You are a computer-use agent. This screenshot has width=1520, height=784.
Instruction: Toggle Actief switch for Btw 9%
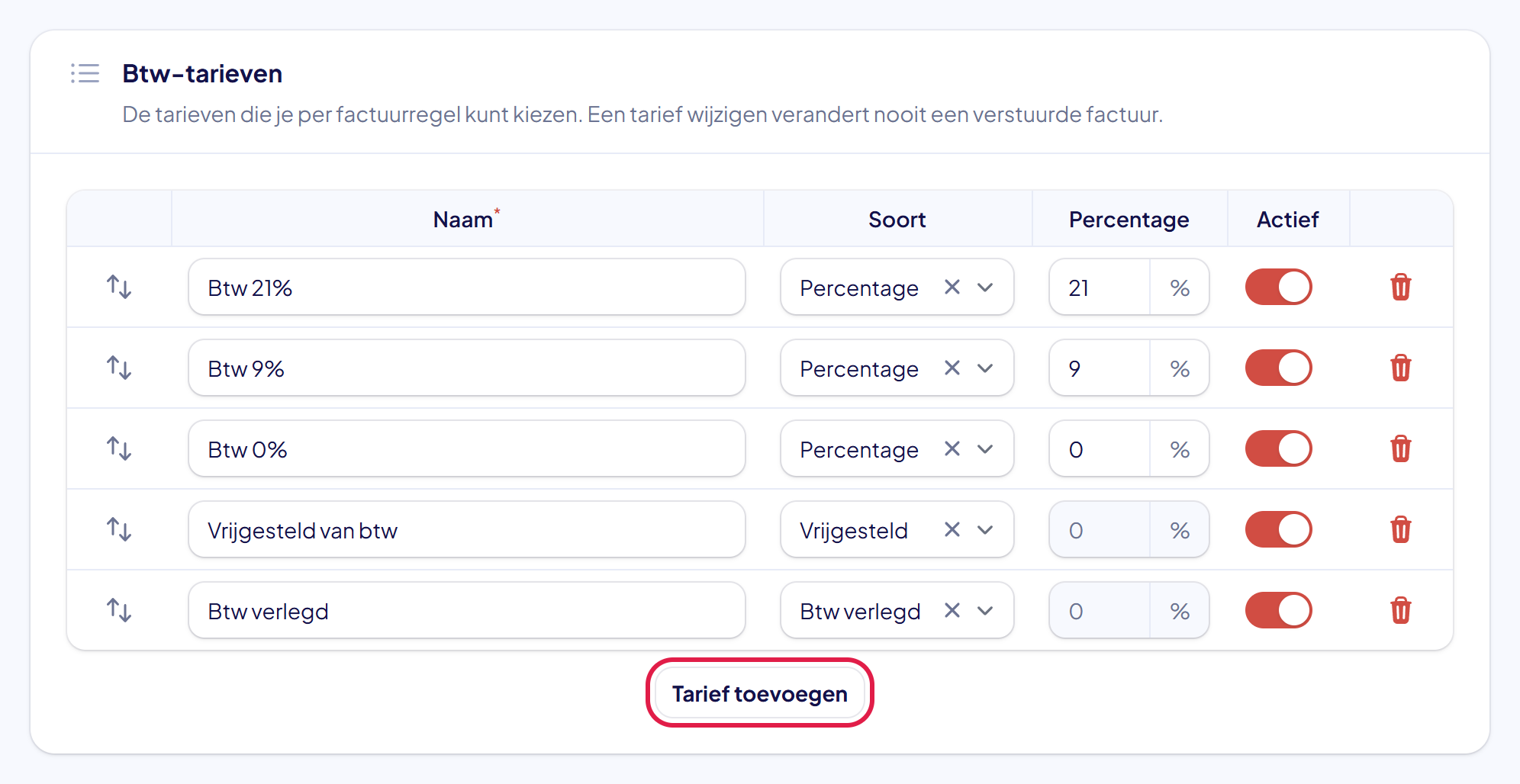pyautogui.click(x=1279, y=368)
